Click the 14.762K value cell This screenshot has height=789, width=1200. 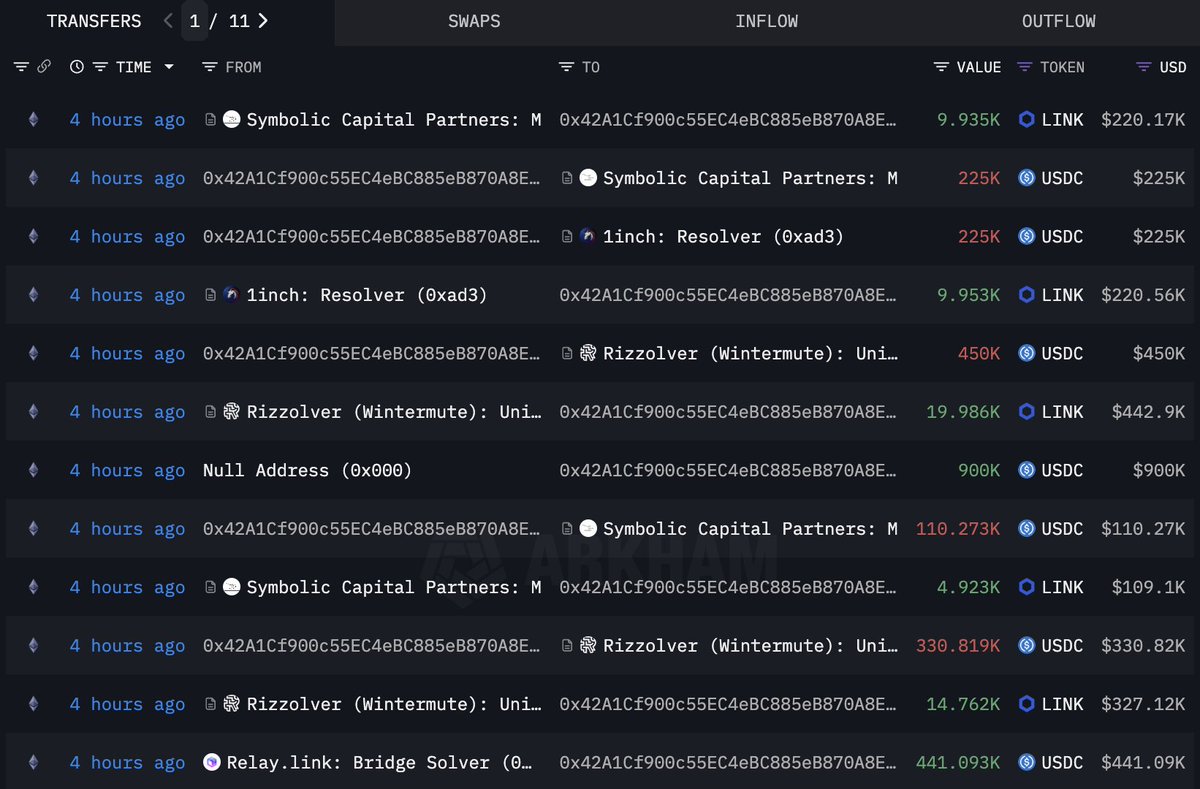963,704
